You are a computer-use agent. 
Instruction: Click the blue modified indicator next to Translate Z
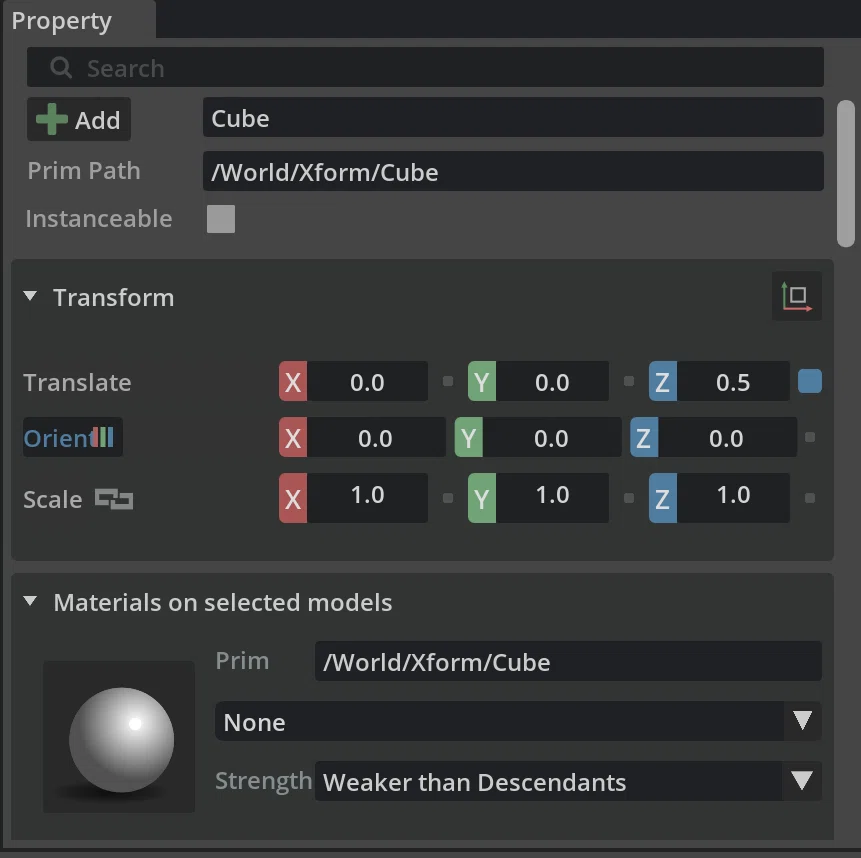[x=809, y=381]
